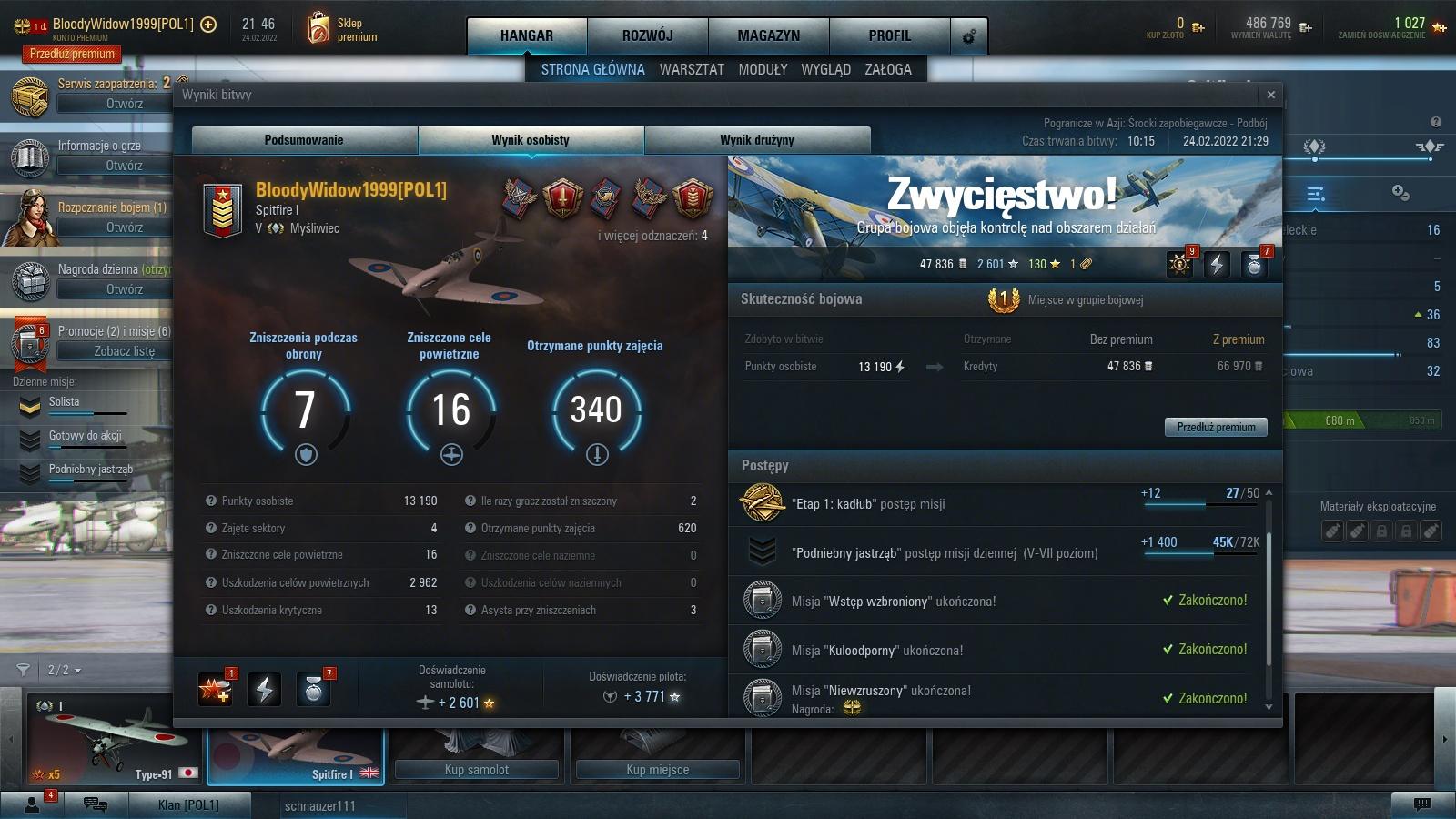Screen dimensions: 1456x819
Task: Click the buy gold coin icon
Action: [x=1198, y=27]
